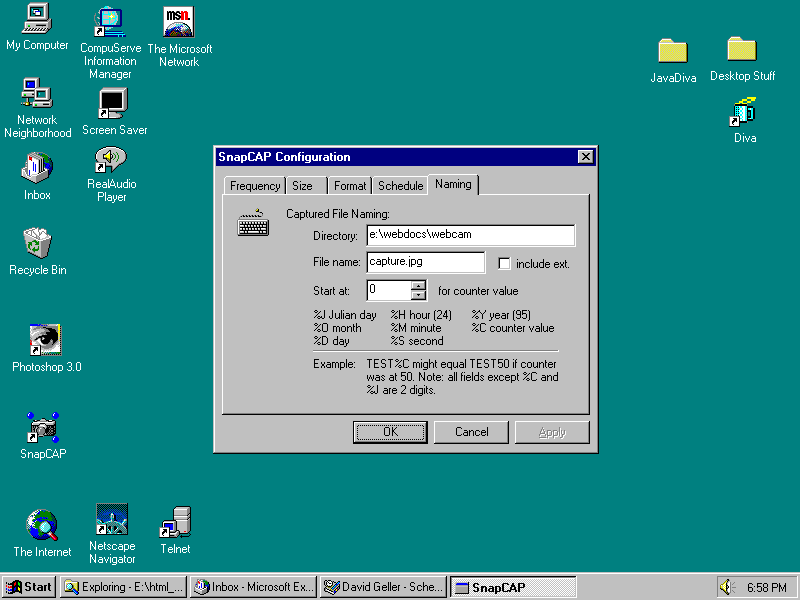Click the Cancel button
This screenshot has height=600, width=800.
pos(472,432)
